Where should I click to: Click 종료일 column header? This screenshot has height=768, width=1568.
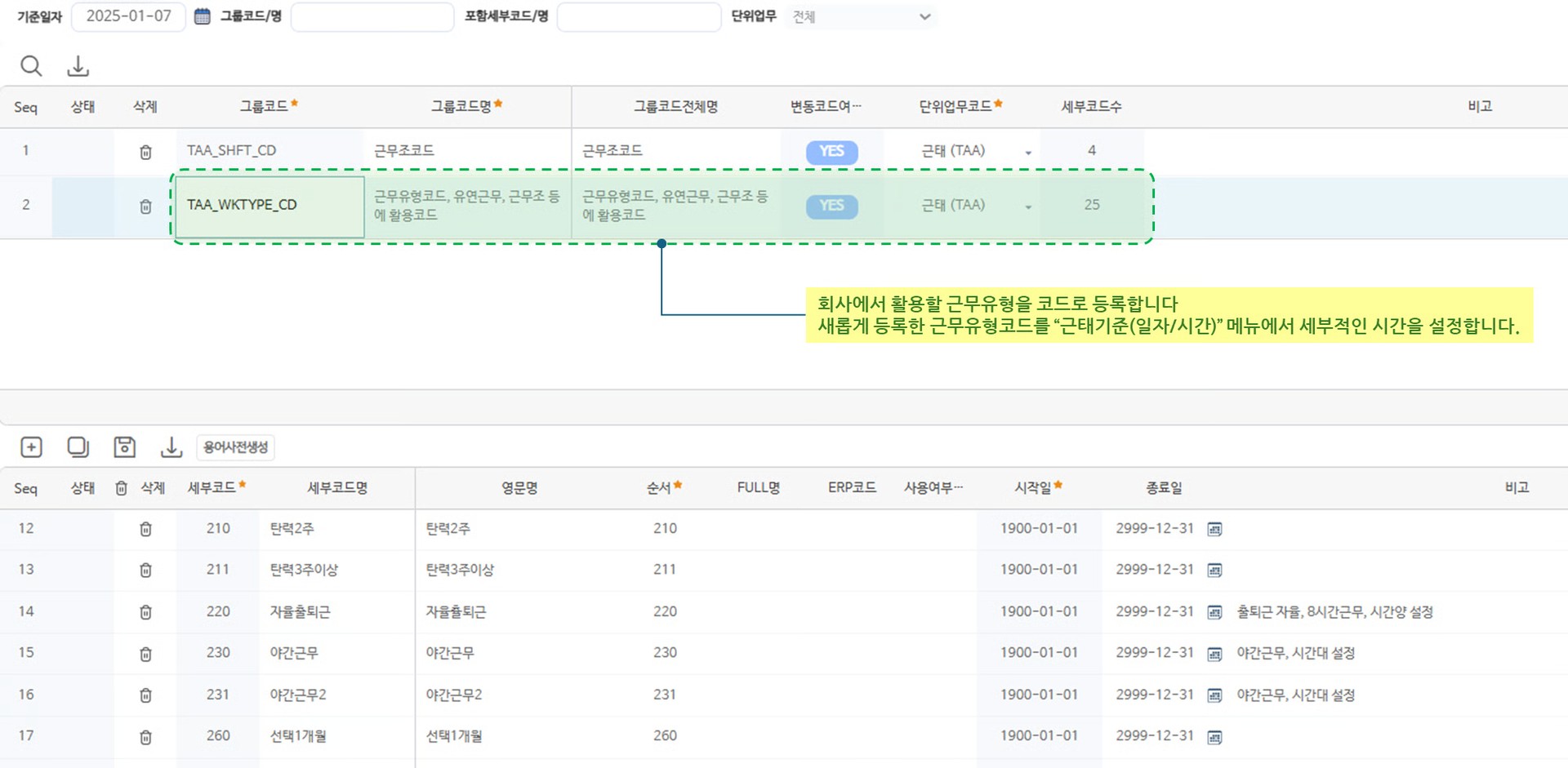click(1164, 488)
